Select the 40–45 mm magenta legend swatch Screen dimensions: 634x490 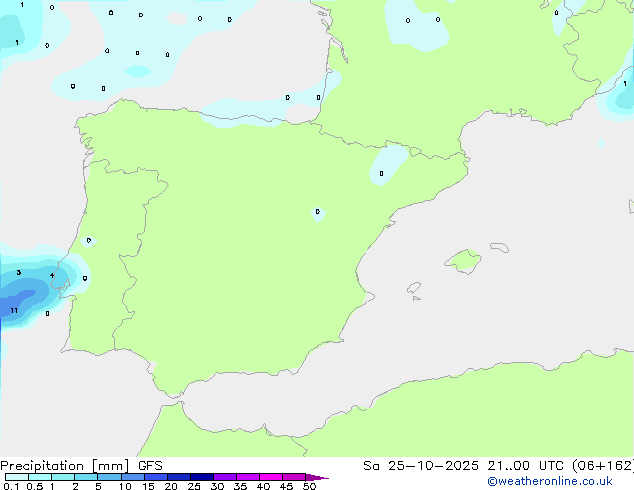[271, 477]
